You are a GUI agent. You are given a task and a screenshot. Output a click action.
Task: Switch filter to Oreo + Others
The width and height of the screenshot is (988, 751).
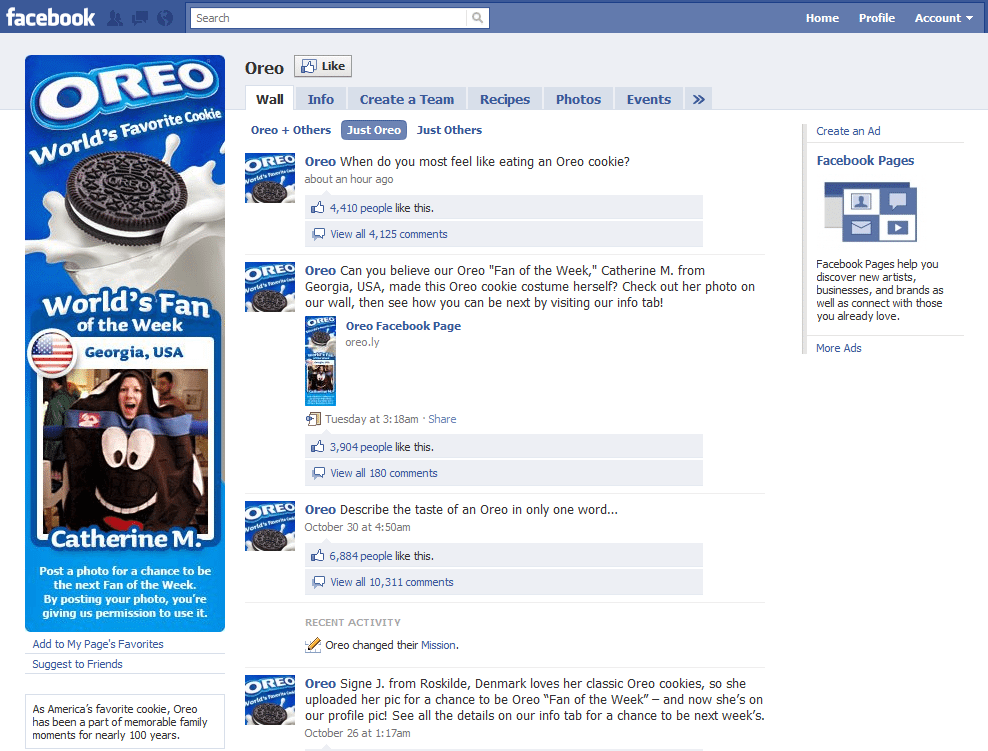tap(290, 130)
